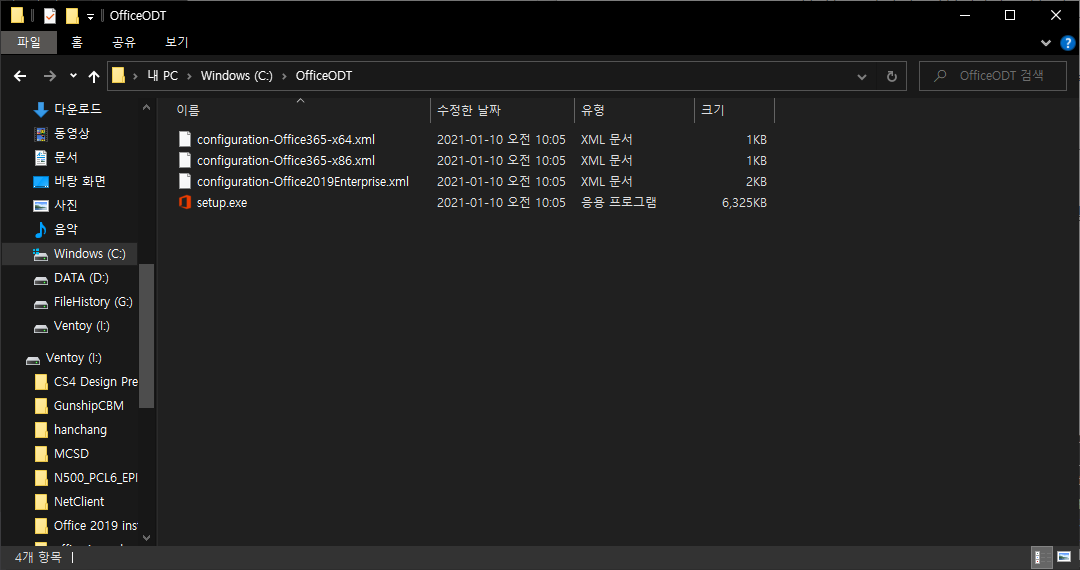This screenshot has height=570, width=1080.
Task: Open recent locations dropdown arrow
Action: (73, 76)
